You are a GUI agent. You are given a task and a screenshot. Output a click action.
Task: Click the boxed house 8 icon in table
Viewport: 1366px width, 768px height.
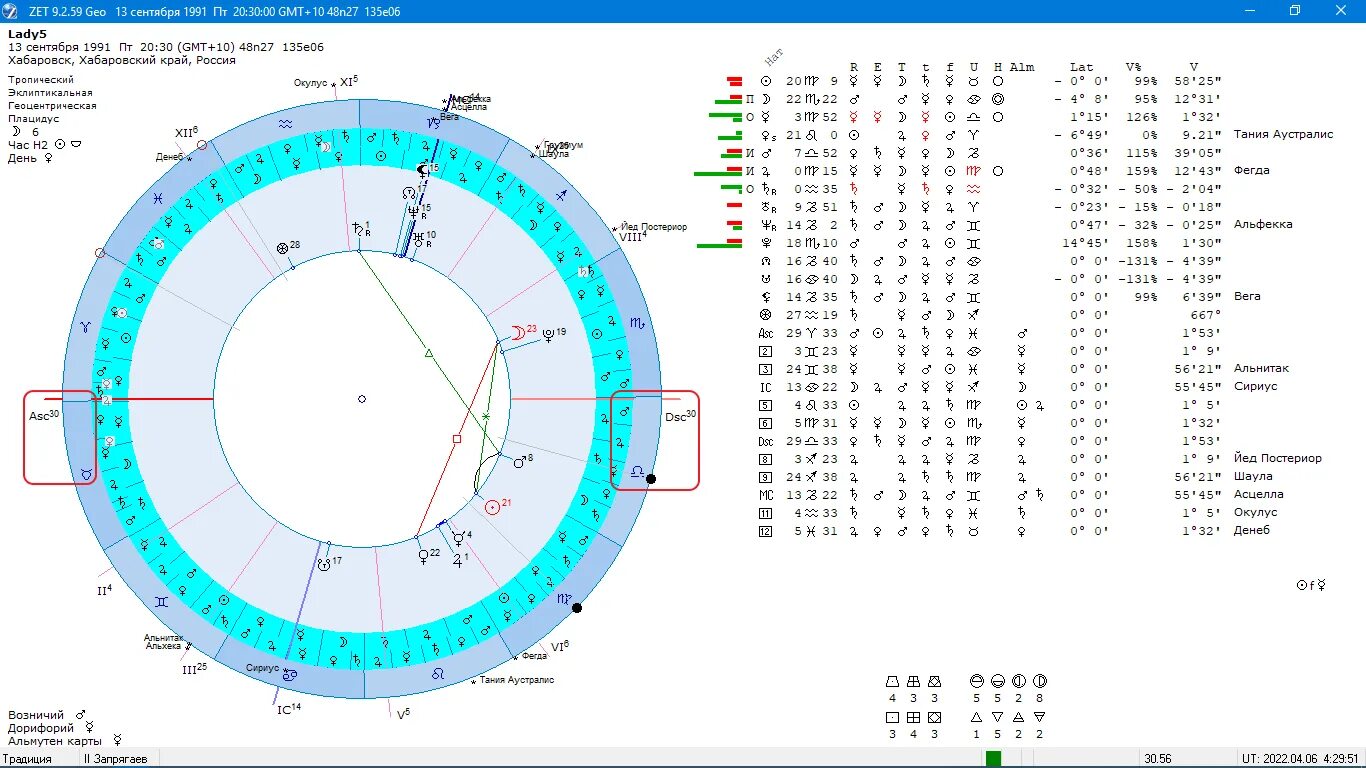click(x=766, y=459)
